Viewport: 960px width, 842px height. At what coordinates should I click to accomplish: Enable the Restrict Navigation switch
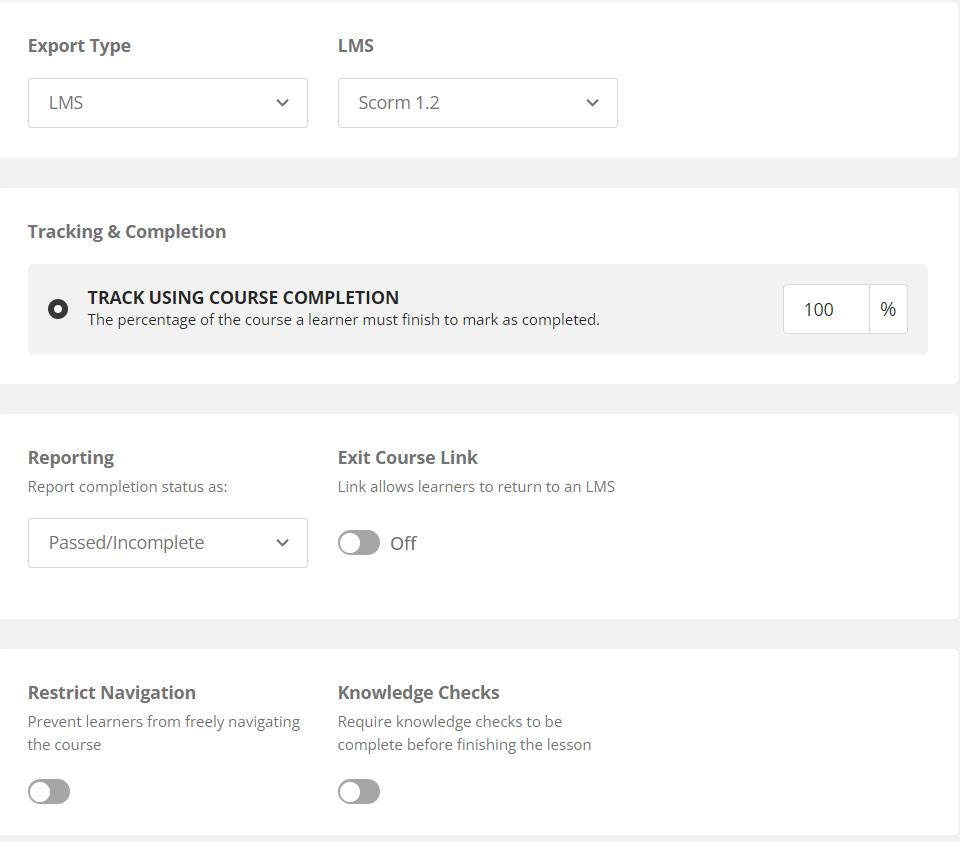tap(49, 792)
